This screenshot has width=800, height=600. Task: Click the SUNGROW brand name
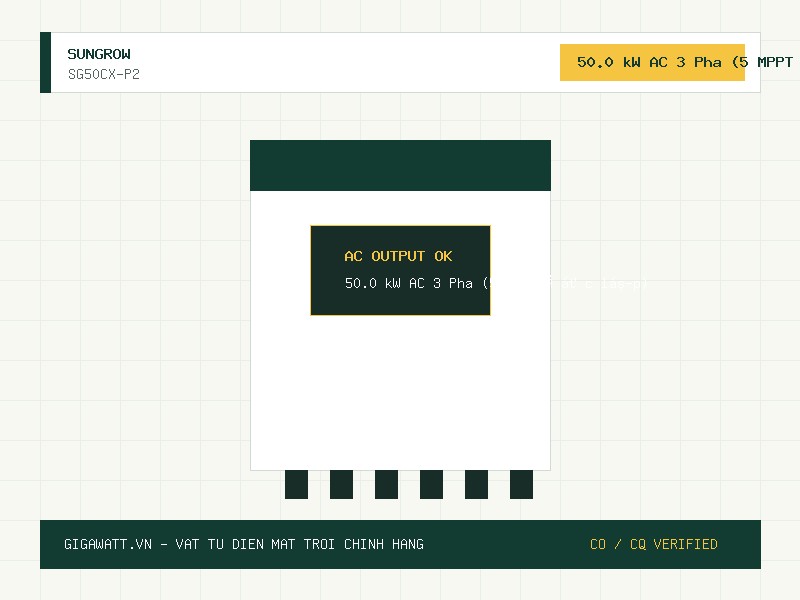99,54
